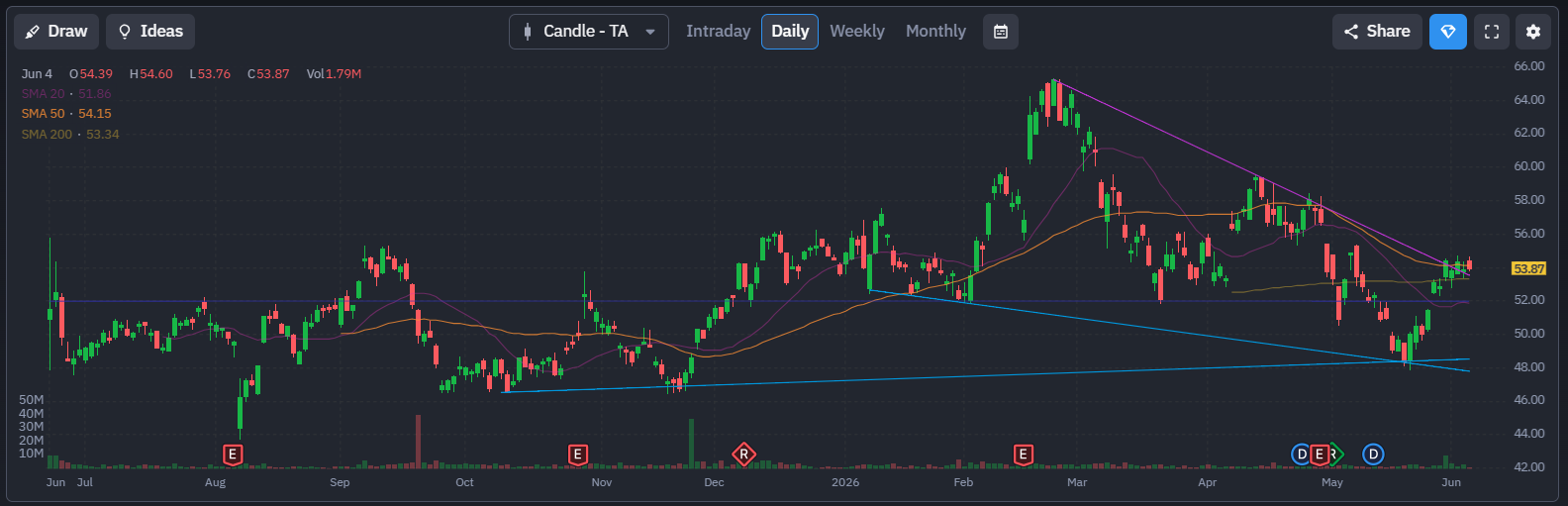
Task: Switch to Intraday timeframe
Action: click(x=718, y=32)
